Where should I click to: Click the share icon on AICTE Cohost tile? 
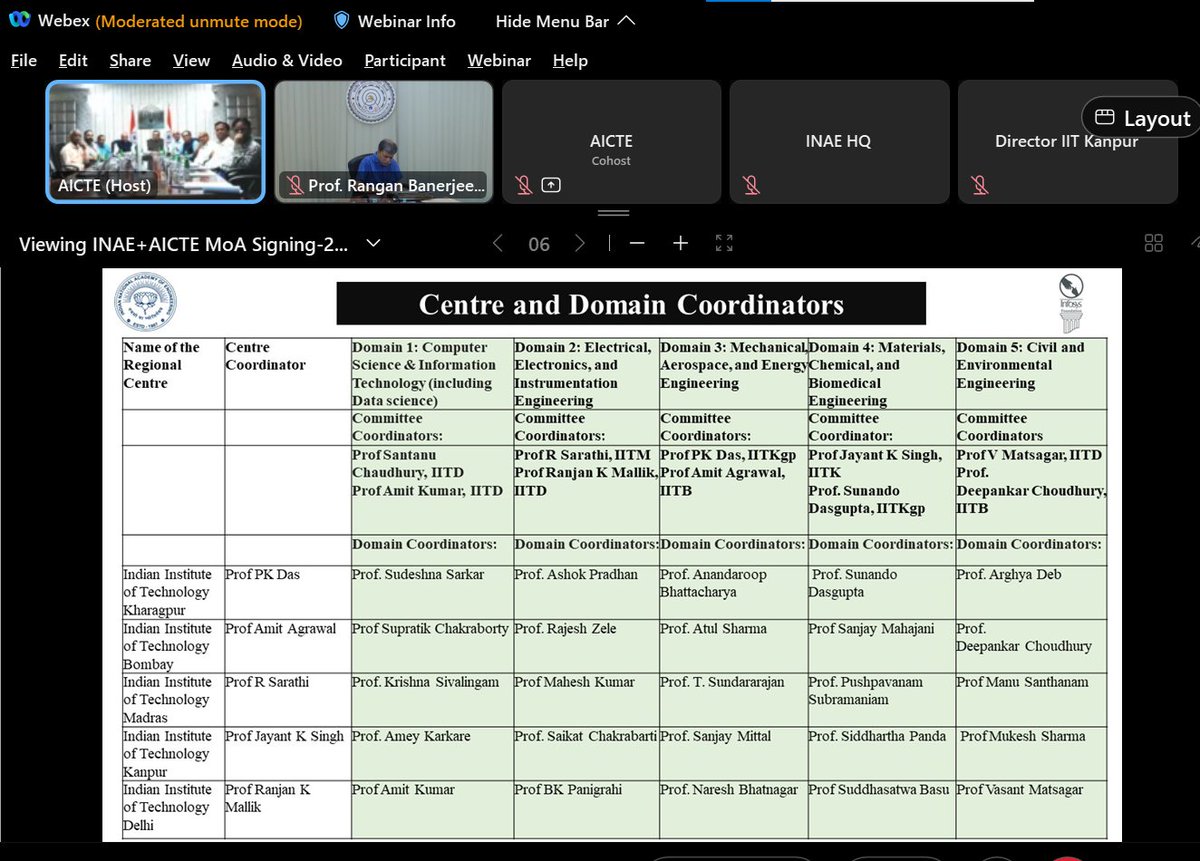pyautogui.click(x=551, y=185)
